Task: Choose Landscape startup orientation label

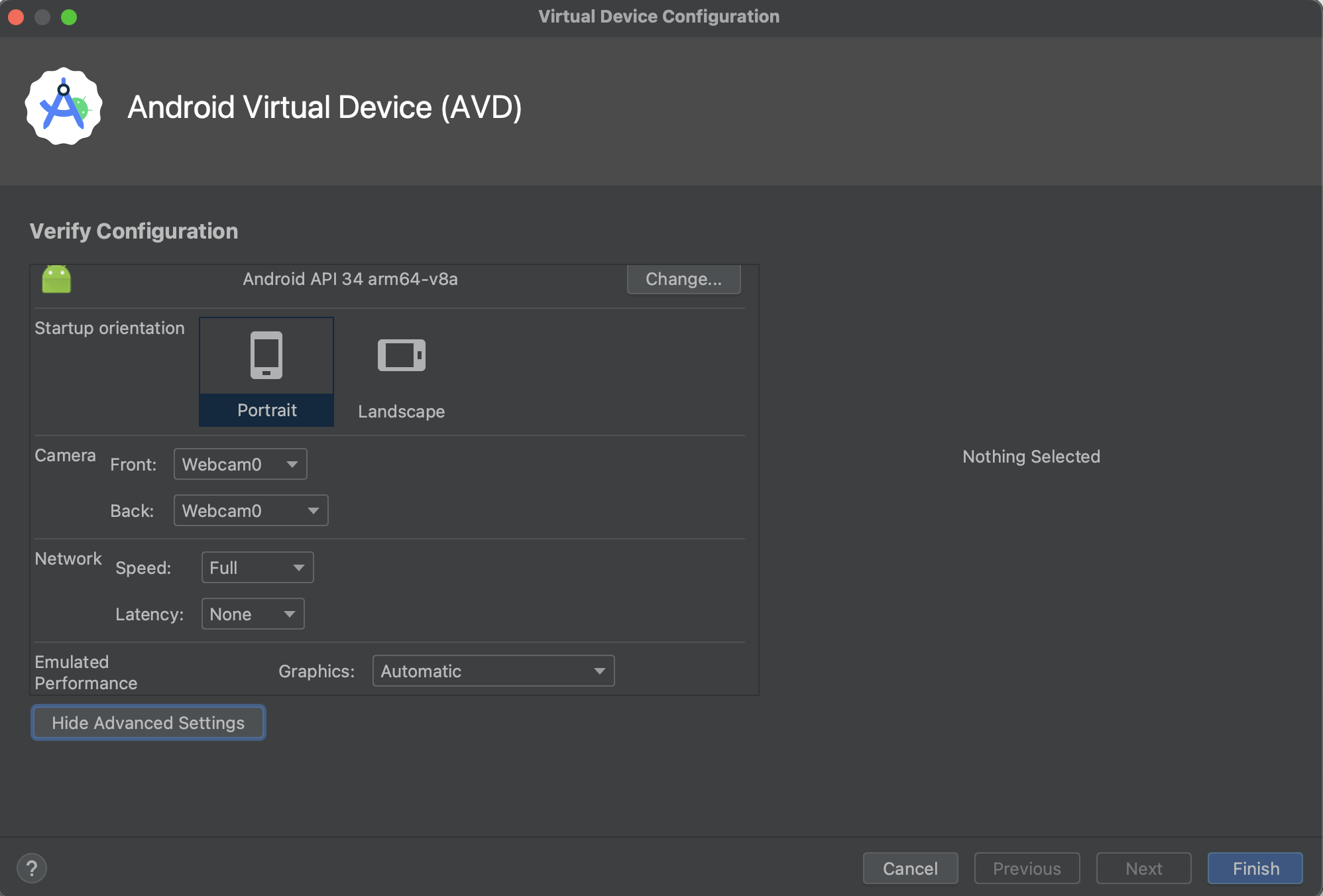Action: pyautogui.click(x=401, y=412)
